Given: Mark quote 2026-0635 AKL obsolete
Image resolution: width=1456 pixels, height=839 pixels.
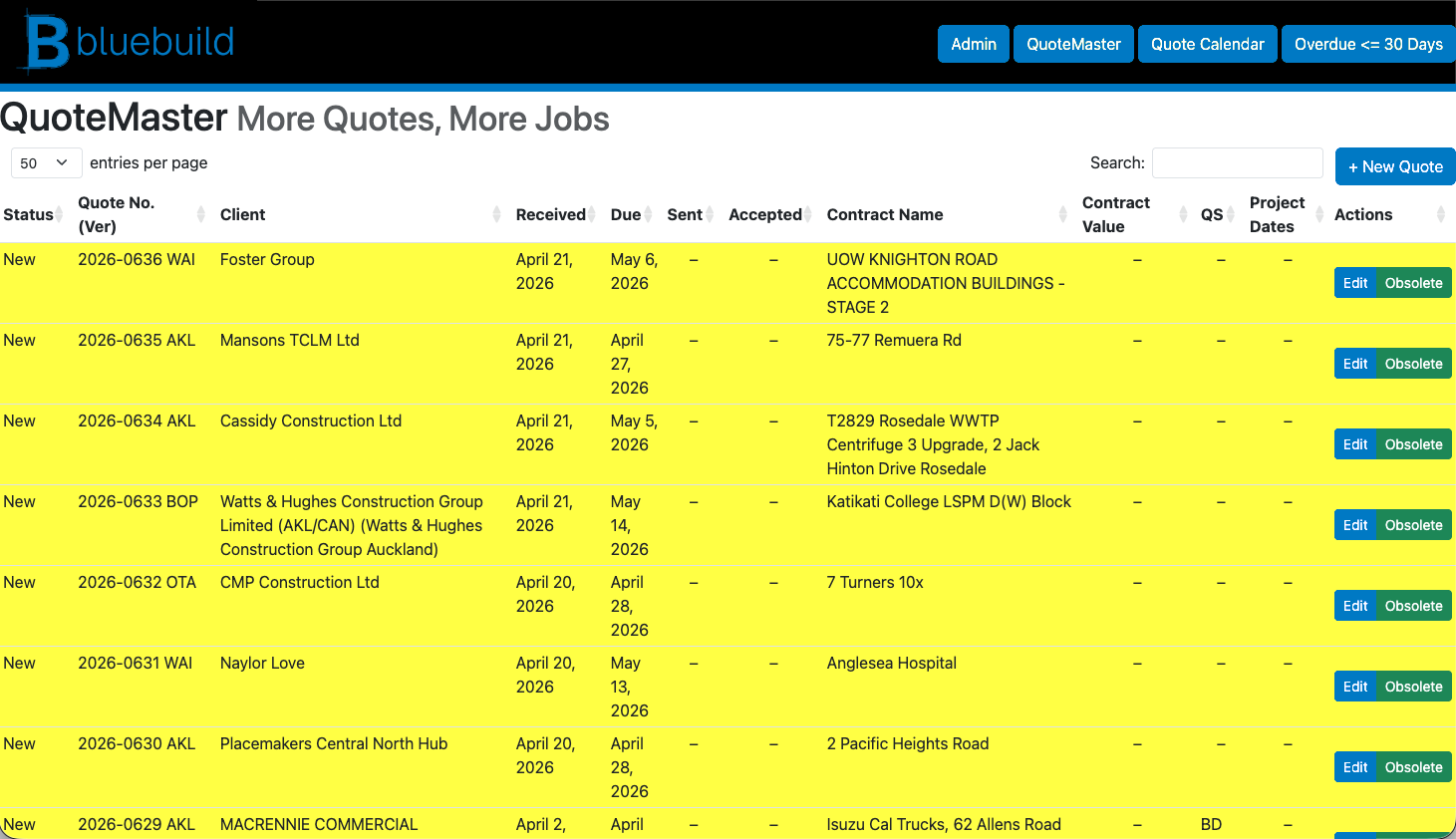Looking at the screenshot, I should pos(1413,364).
